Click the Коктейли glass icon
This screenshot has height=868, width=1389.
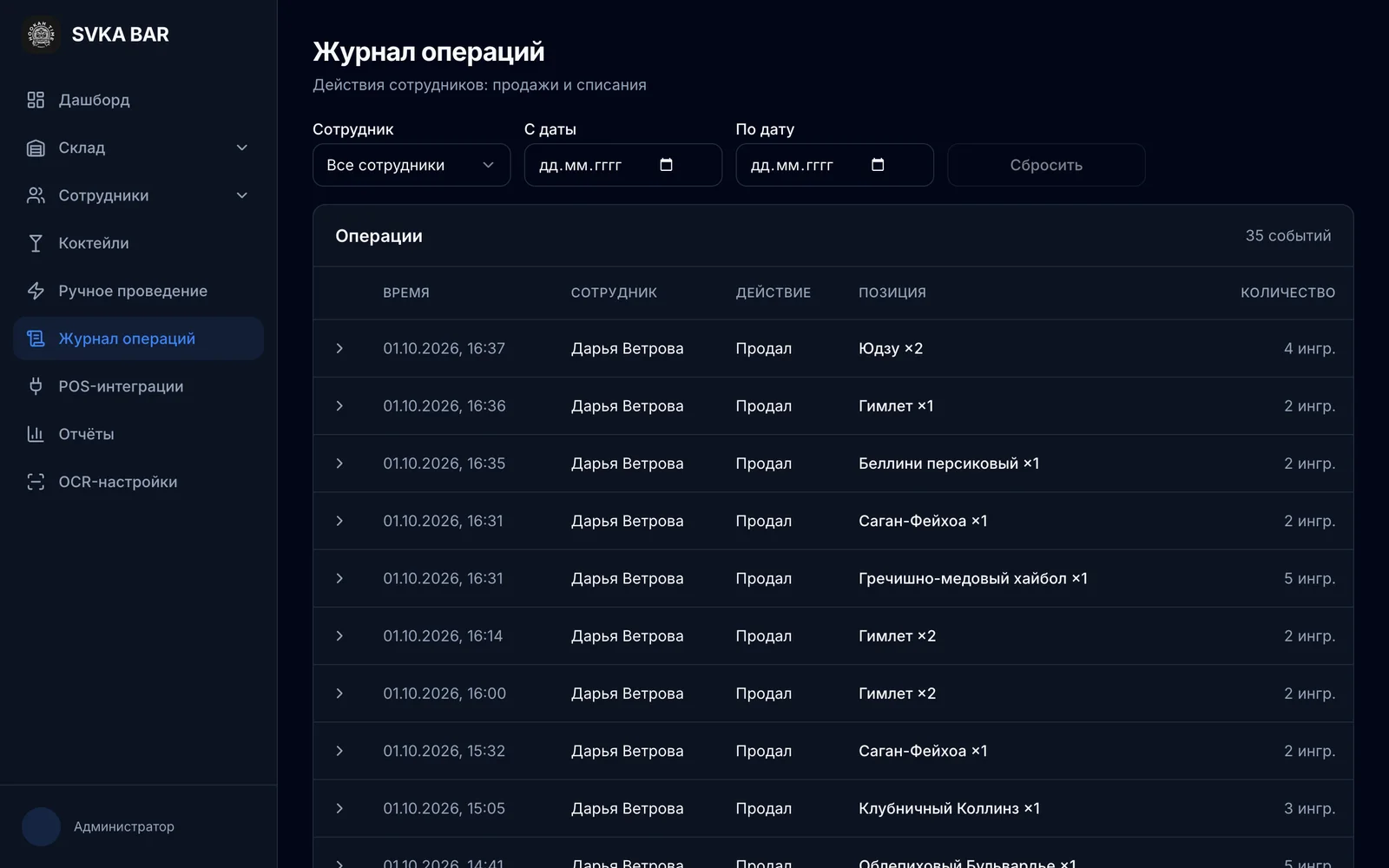coord(36,243)
